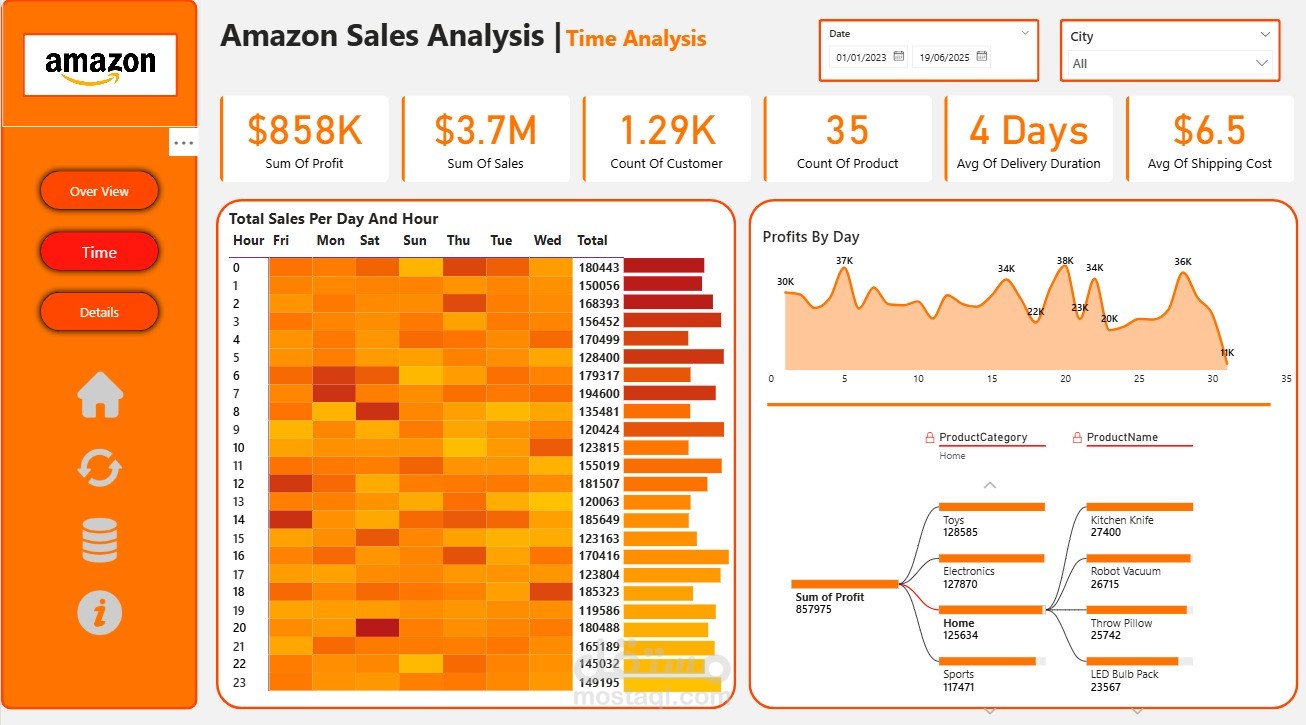This screenshot has width=1306, height=725.
Task: Click the info icon in the sidebar
Action: 100,612
